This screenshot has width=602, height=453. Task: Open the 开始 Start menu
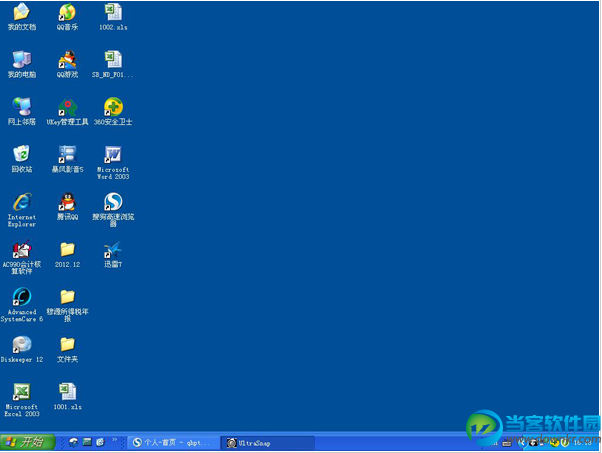pyautogui.click(x=28, y=442)
